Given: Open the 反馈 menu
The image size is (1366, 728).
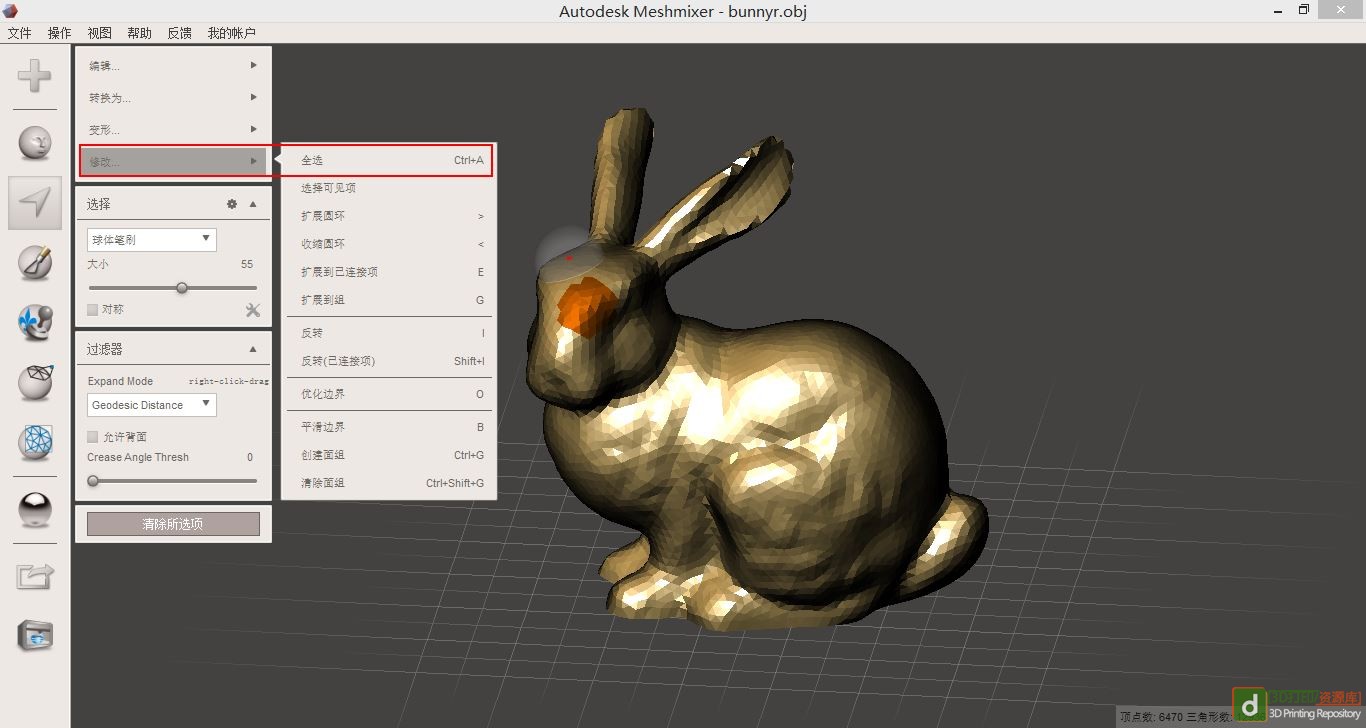Looking at the screenshot, I should click(x=180, y=33).
